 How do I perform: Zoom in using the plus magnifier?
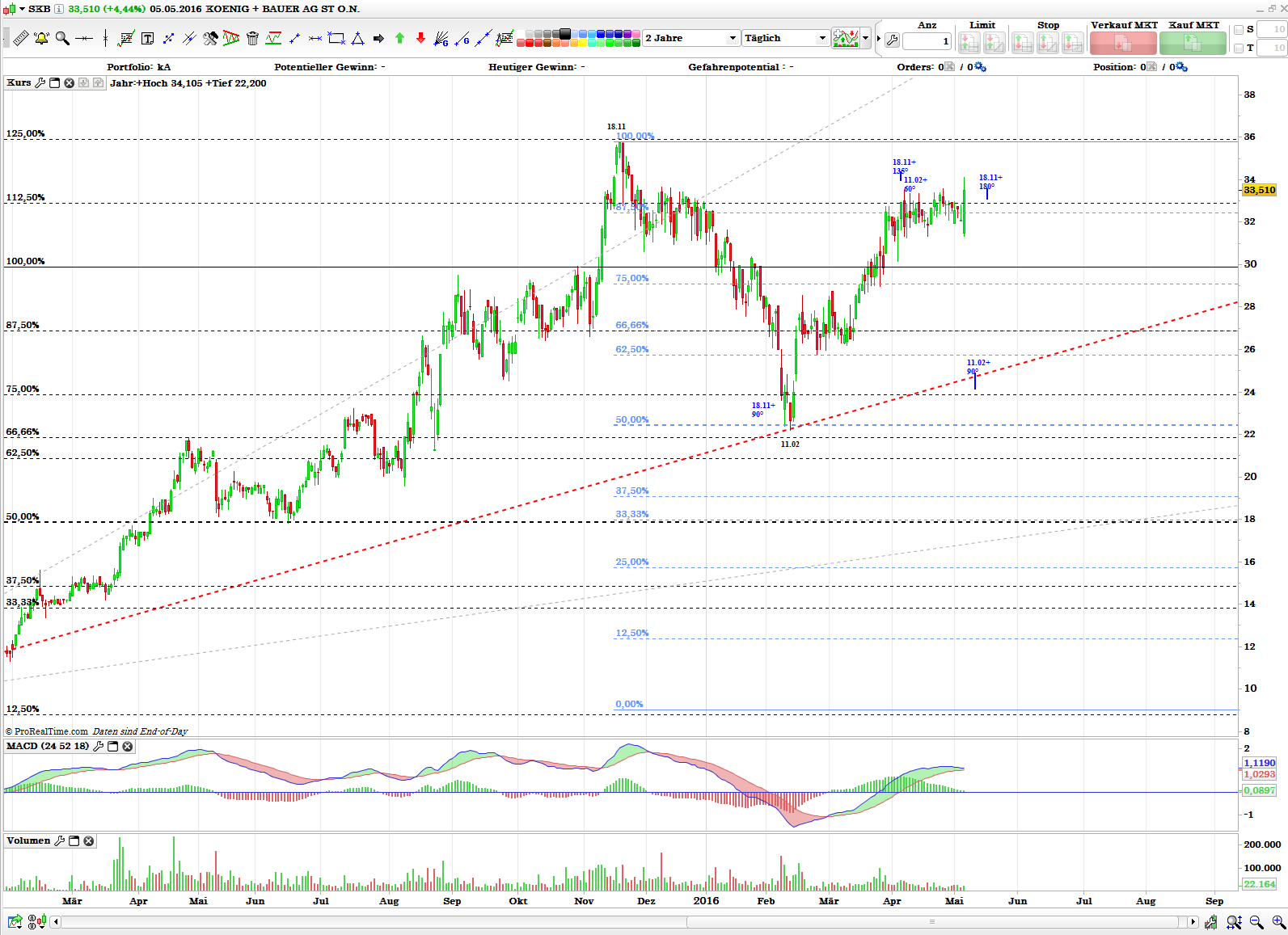click(x=1278, y=922)
